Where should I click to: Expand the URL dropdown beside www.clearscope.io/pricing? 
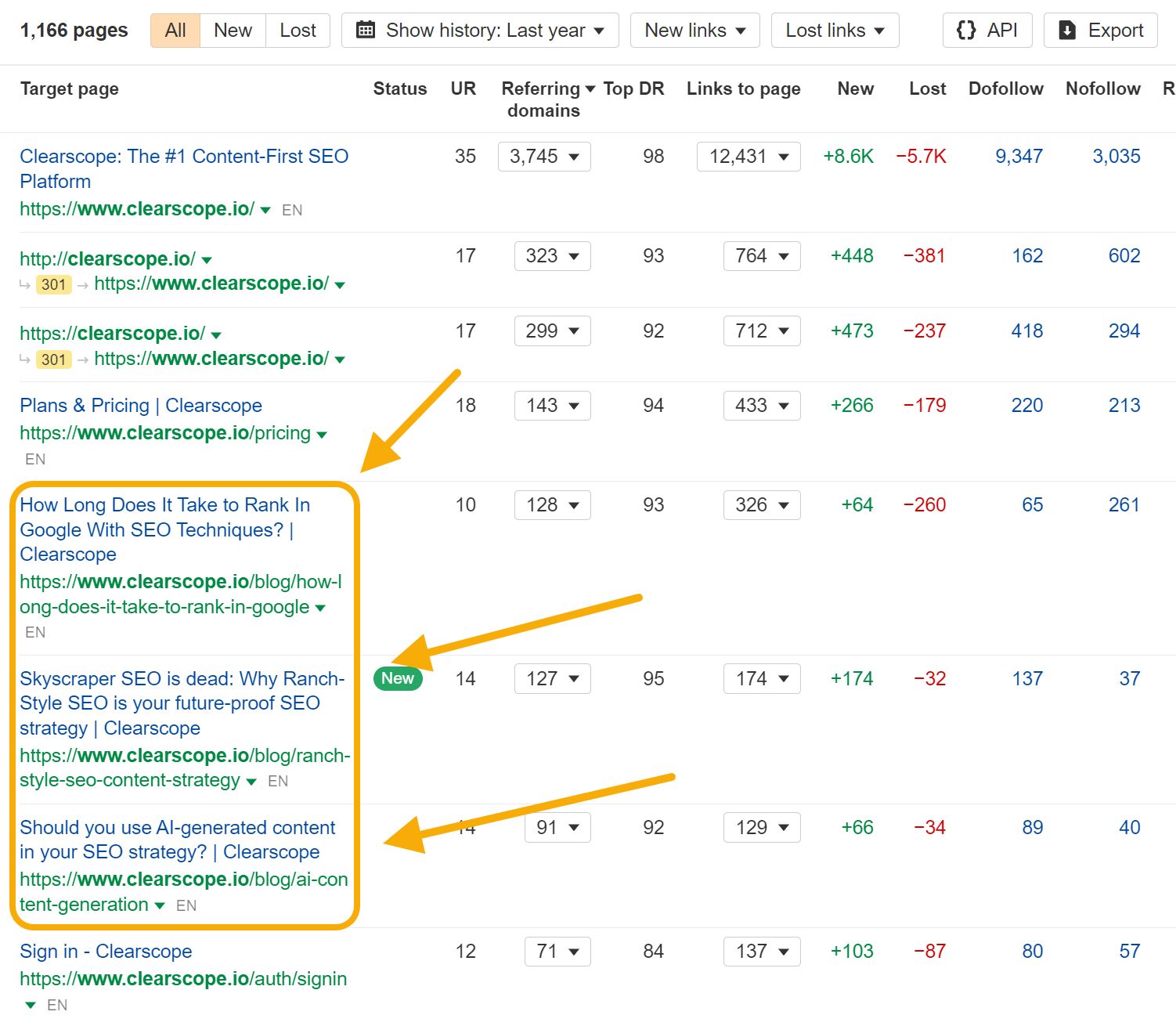click(x=323, y=434)
